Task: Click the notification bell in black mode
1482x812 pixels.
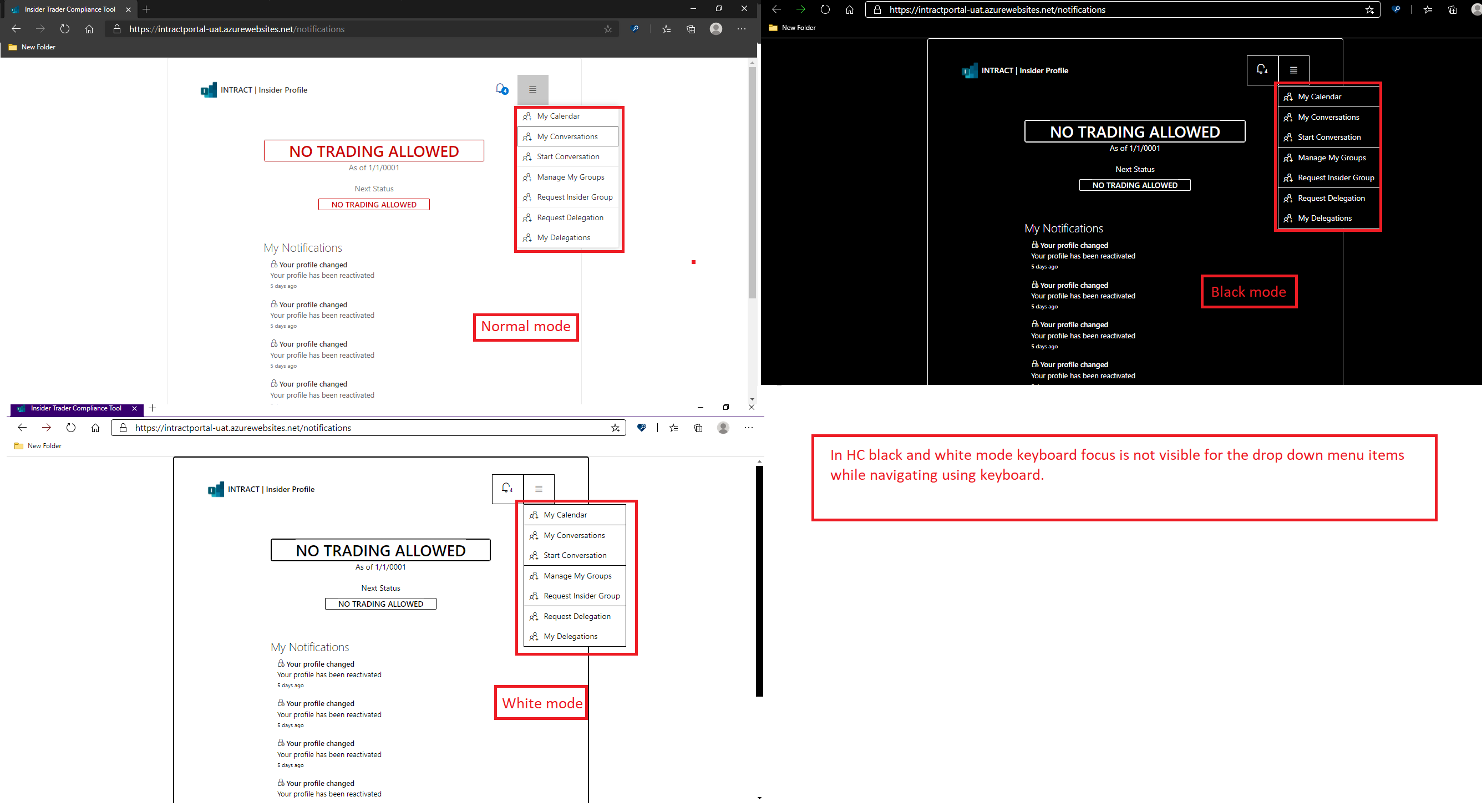Action: coord(1262,70)
